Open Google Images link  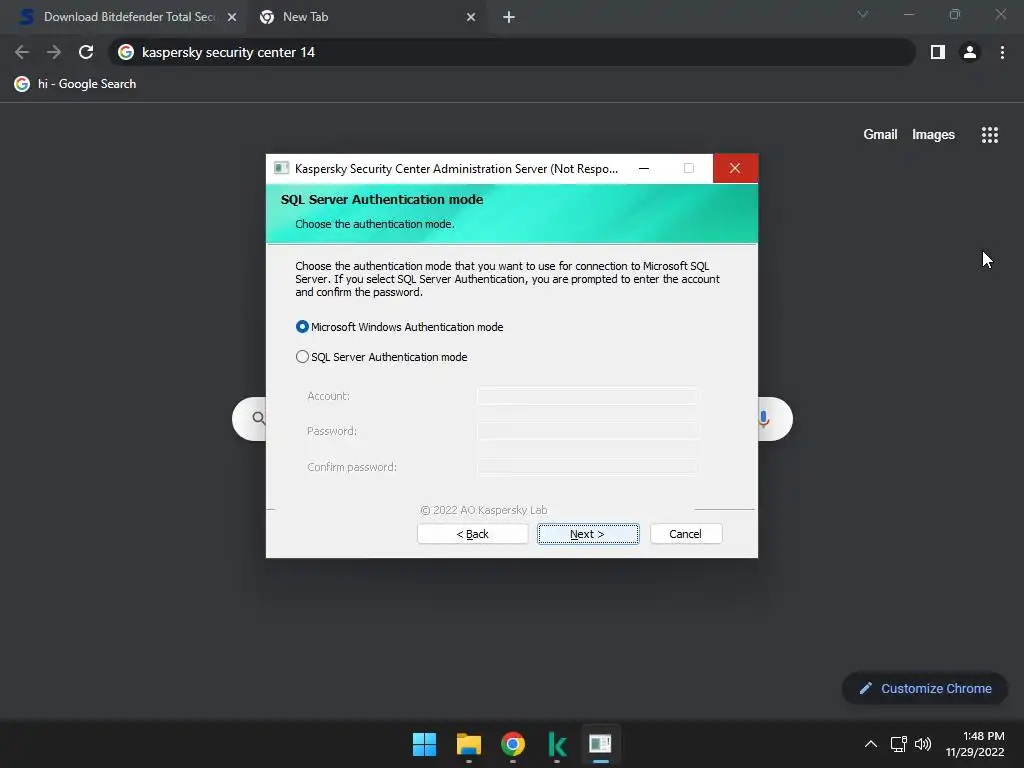[933, 135]
